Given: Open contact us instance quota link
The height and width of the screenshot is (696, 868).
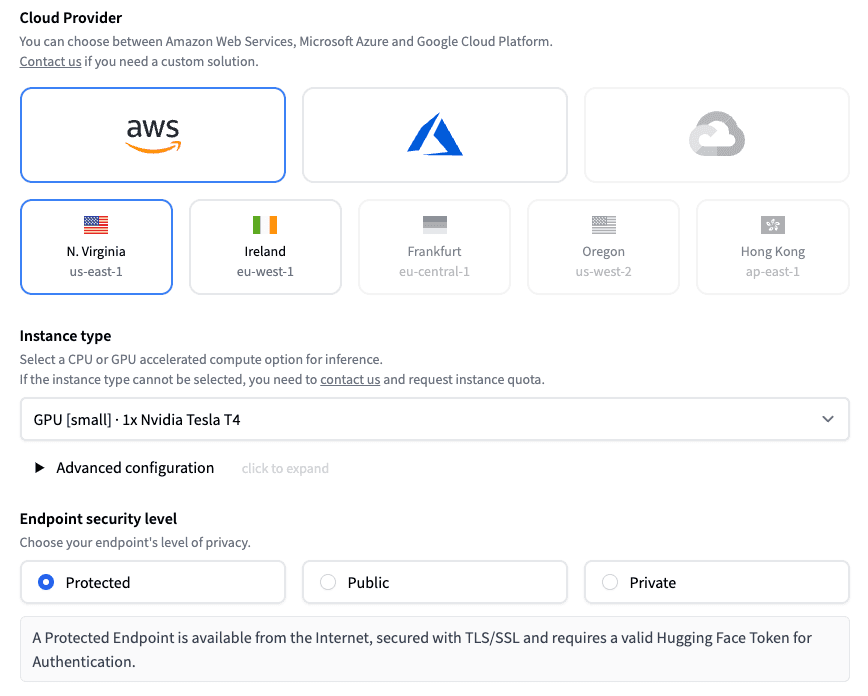Looking at the screenshot, I should coord(350,379).
